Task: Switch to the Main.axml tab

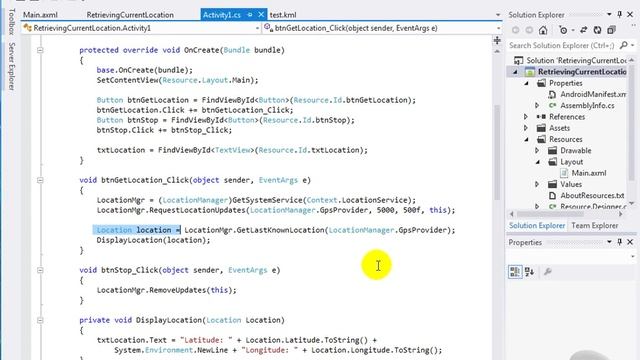Action: tap(40, 15)
